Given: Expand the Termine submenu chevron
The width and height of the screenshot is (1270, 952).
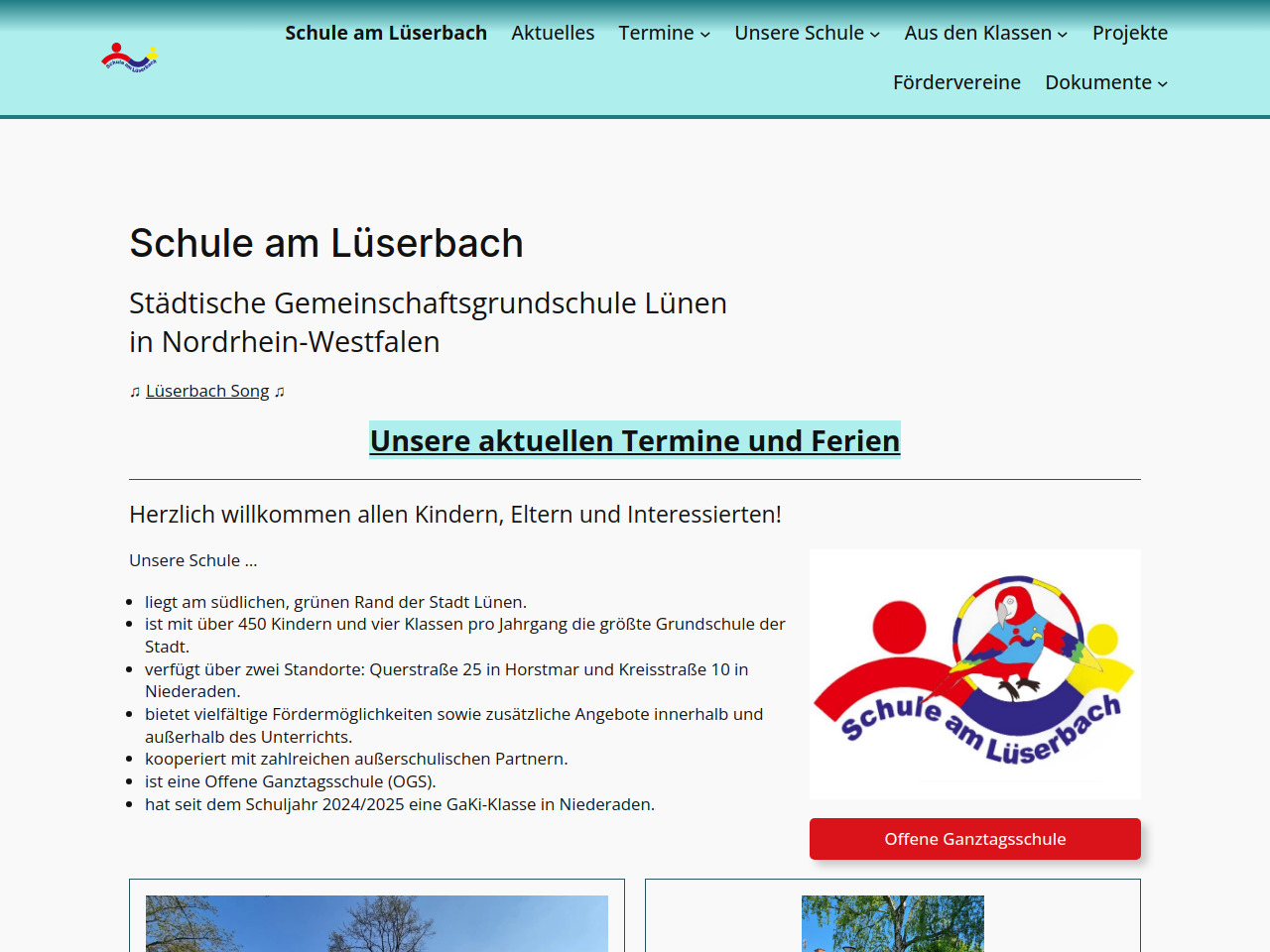Looking at the screenshot, I should coord(705,35).
